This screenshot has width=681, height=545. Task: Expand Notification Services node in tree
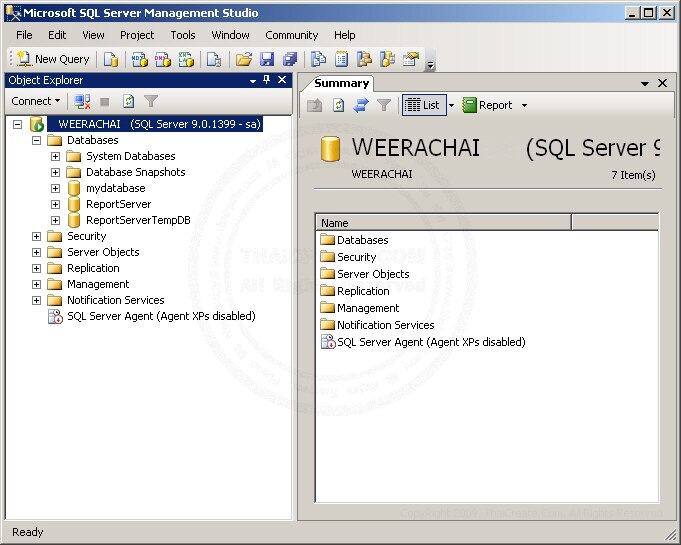tap(36, 301)
